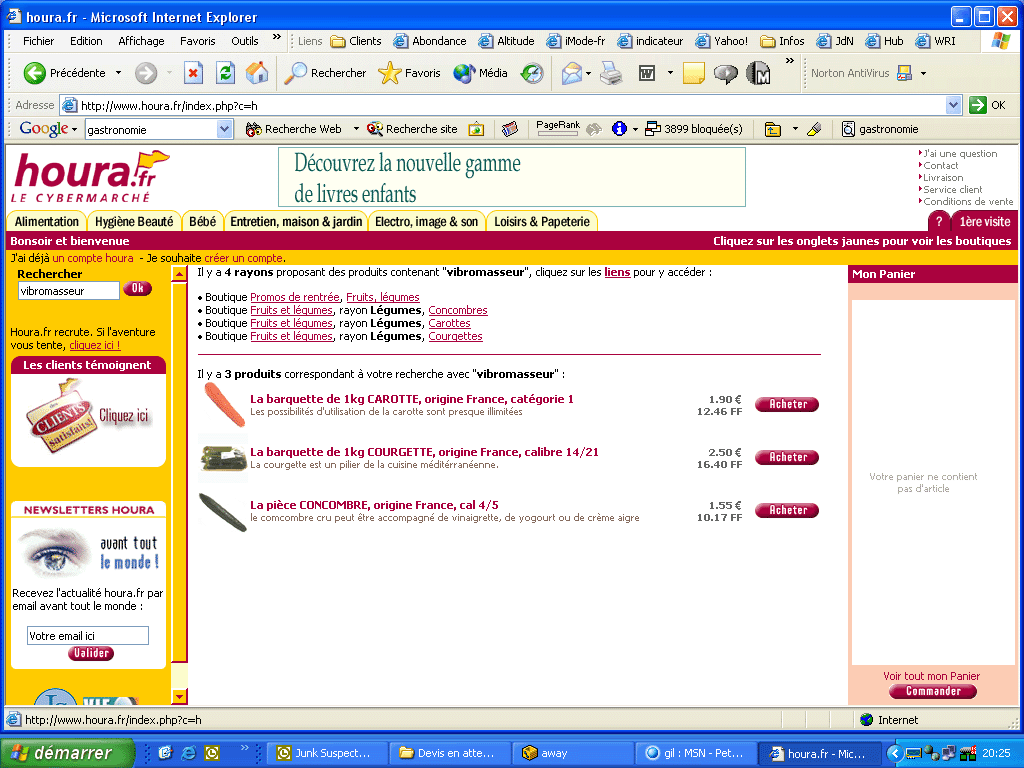The image size is (1024, 768).
Task: Expand the menu bar overflow chevron
Action: 277,37
